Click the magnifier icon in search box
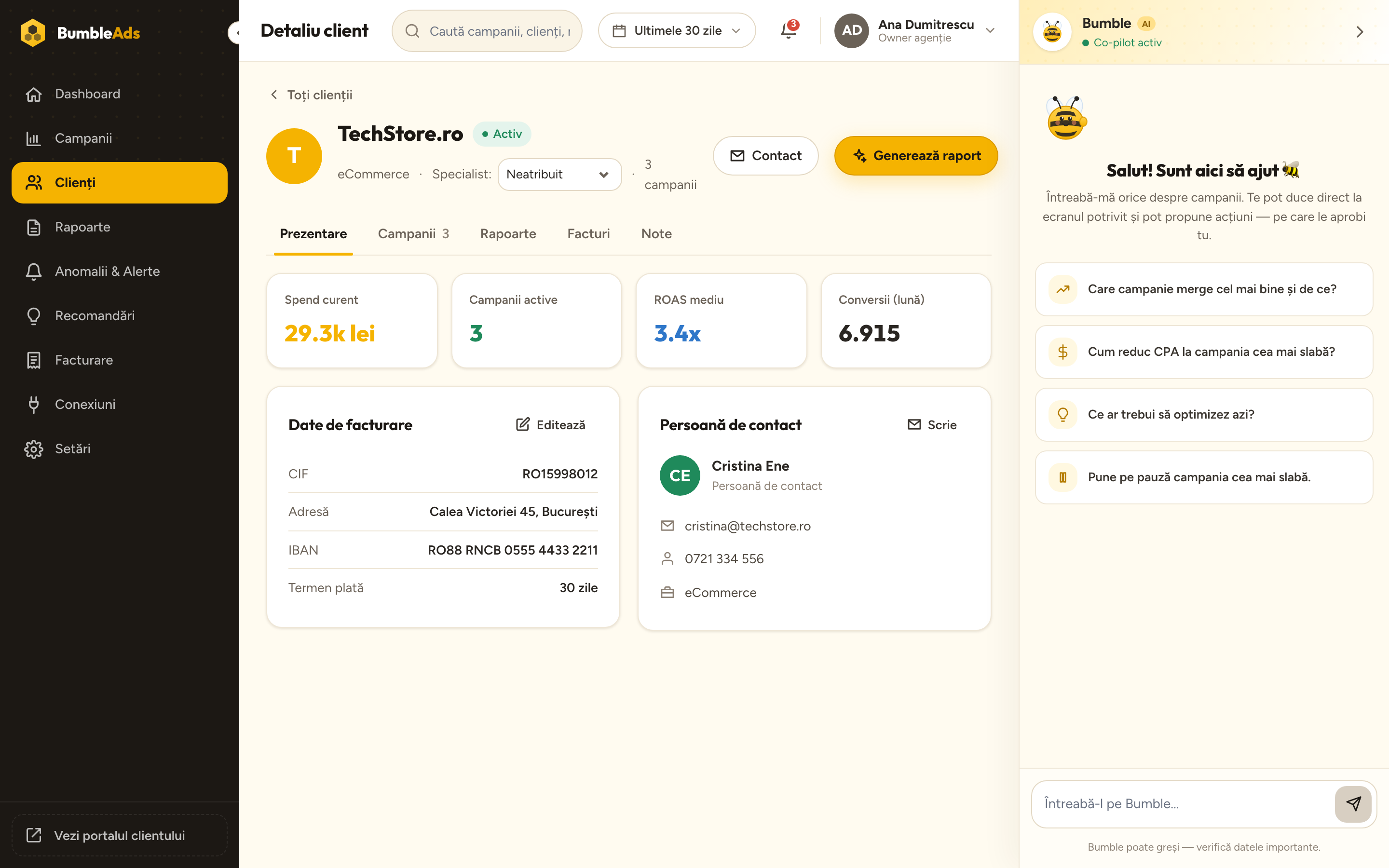This screenshot has height=868, width=1389. click(x=412, y=31)
